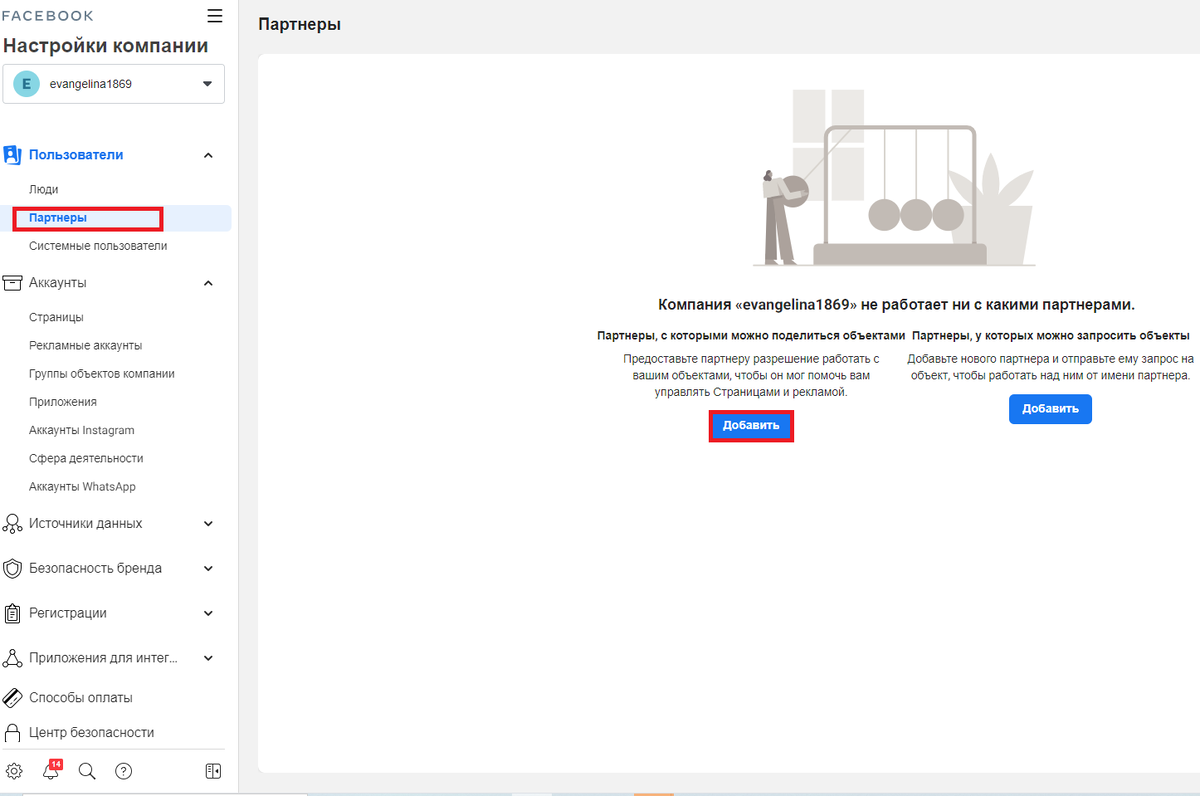Open Аккаунты WhatsApp in the sidebar
Viewport: 1200px width, 796px height.
82,486
